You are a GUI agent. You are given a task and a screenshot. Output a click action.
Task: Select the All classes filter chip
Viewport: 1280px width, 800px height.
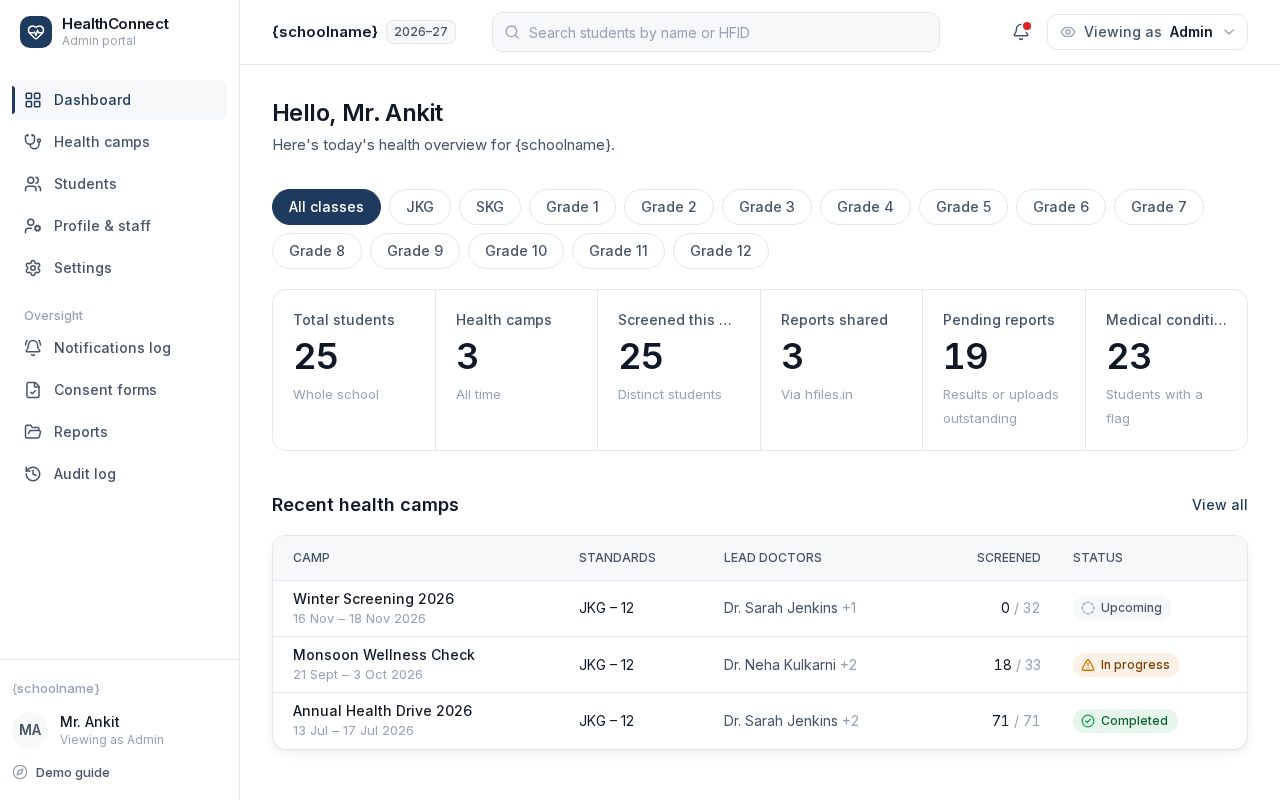[326, 207]
